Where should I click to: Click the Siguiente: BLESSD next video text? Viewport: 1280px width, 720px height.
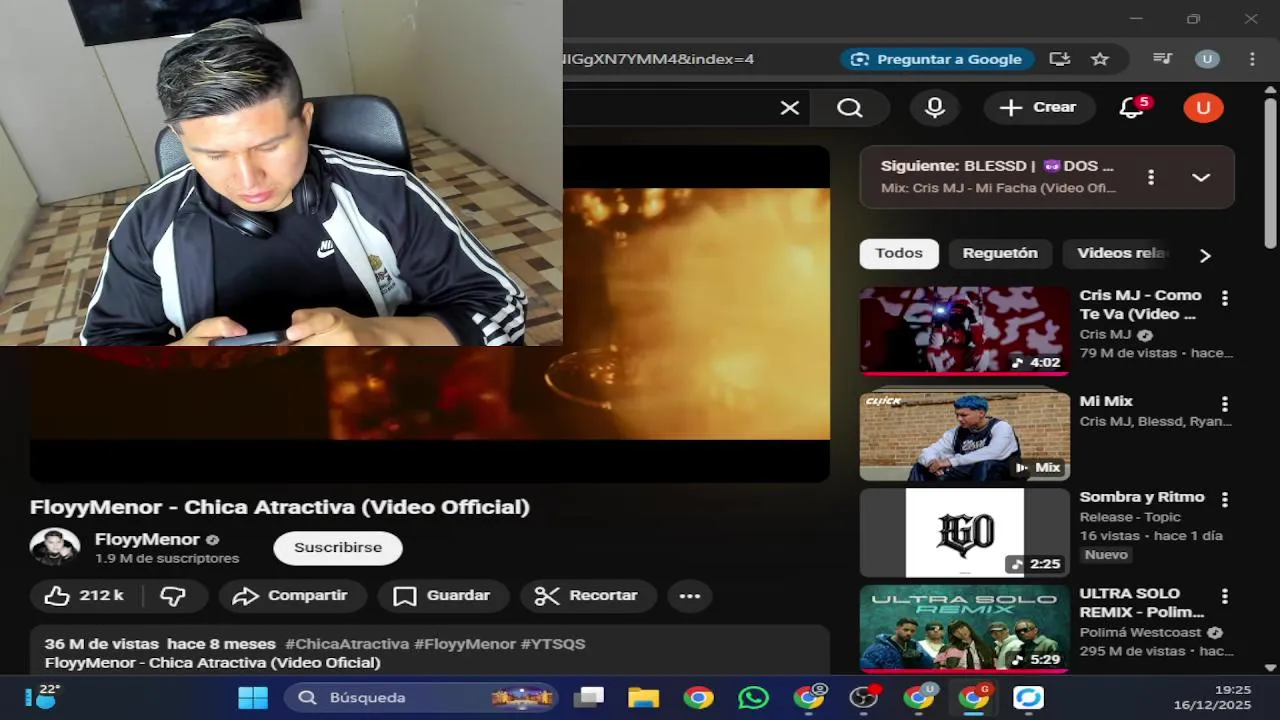(x=997, y=166)
